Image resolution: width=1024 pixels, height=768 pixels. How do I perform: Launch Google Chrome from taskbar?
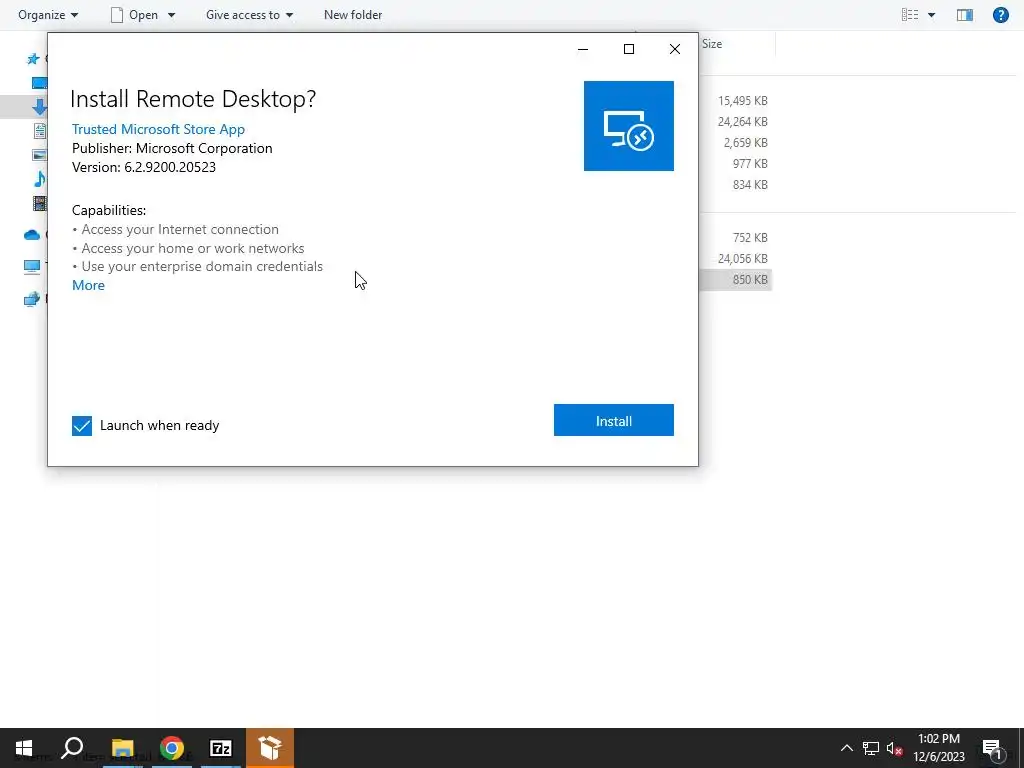click(x=172, y=748)
